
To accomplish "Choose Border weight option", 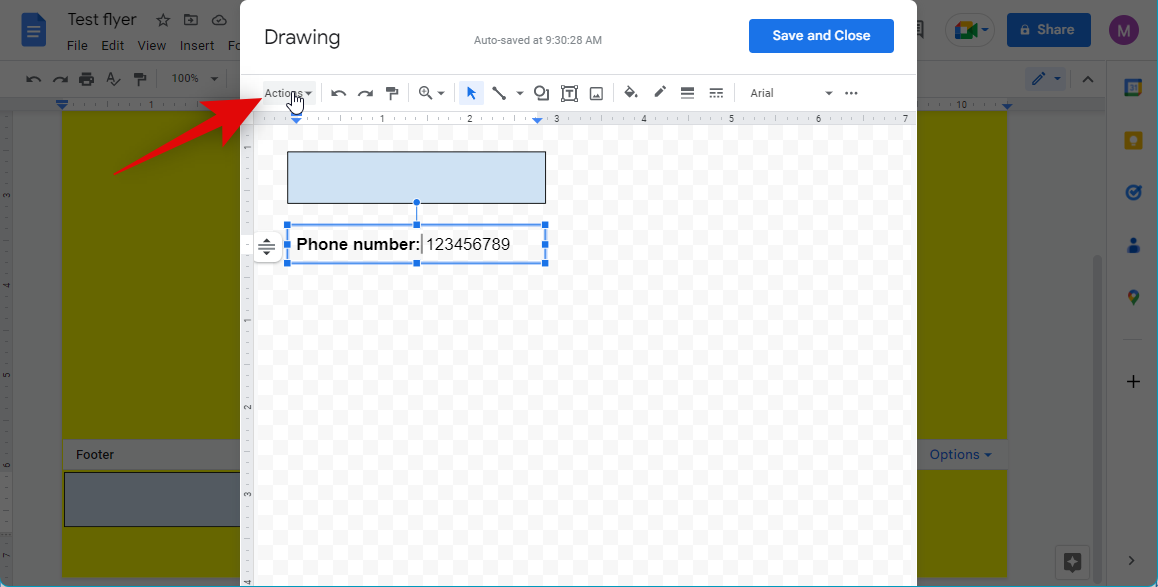I will tap(687, 93).
